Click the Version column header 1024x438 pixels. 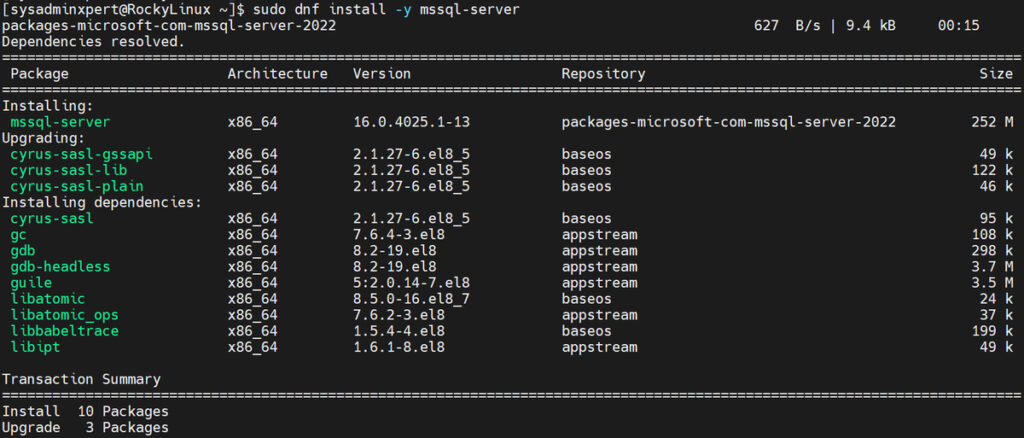(x=382, y=74)
